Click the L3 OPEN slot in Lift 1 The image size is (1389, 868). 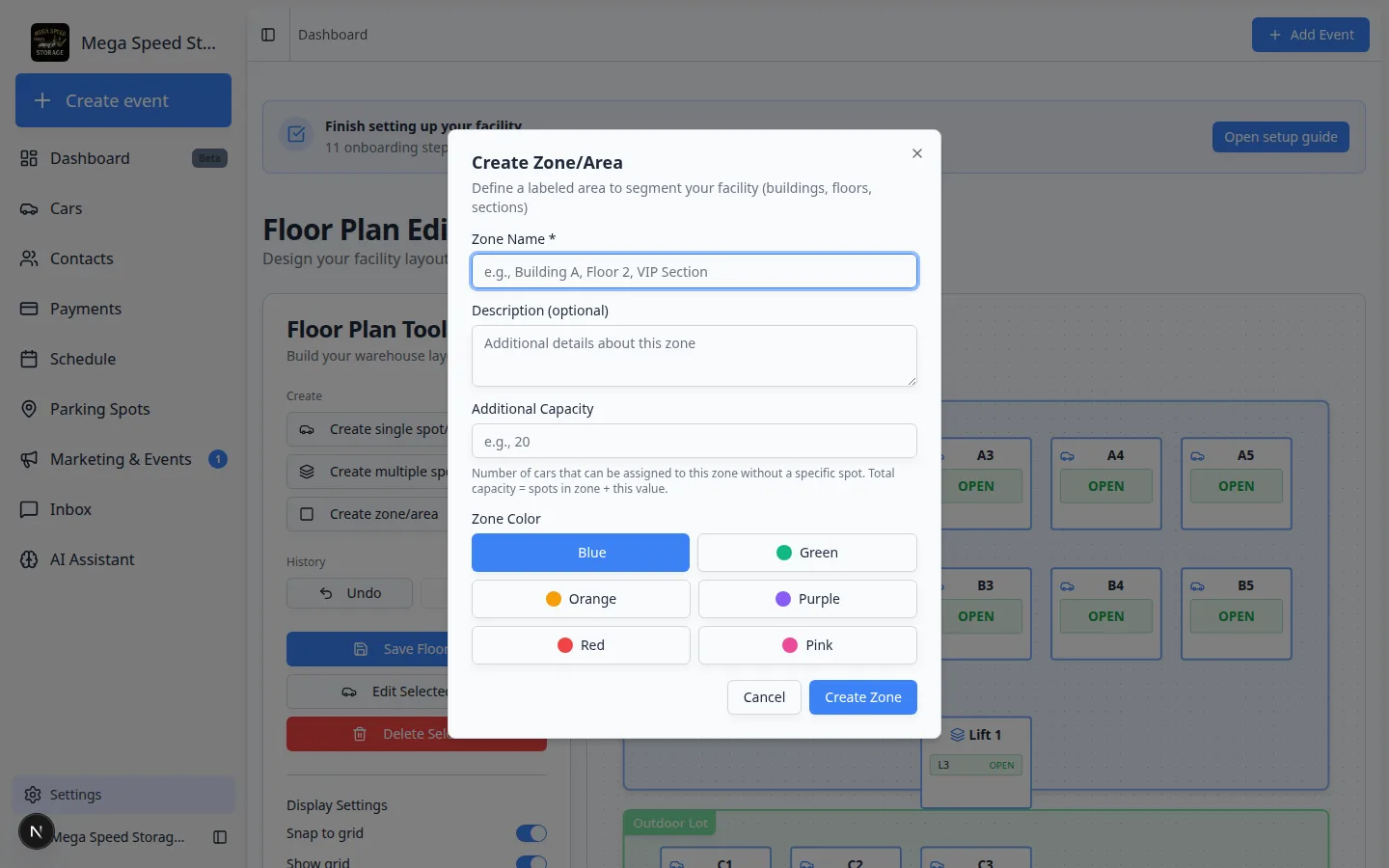976,765
